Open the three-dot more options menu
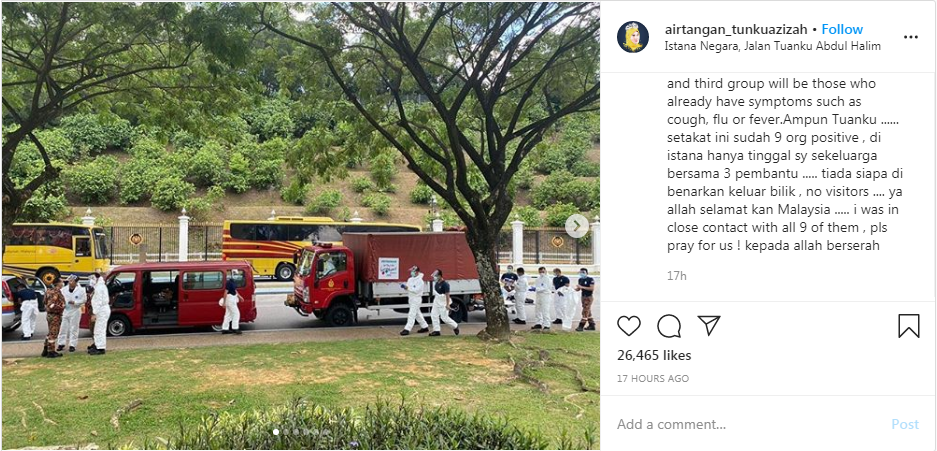 point(910,37)
